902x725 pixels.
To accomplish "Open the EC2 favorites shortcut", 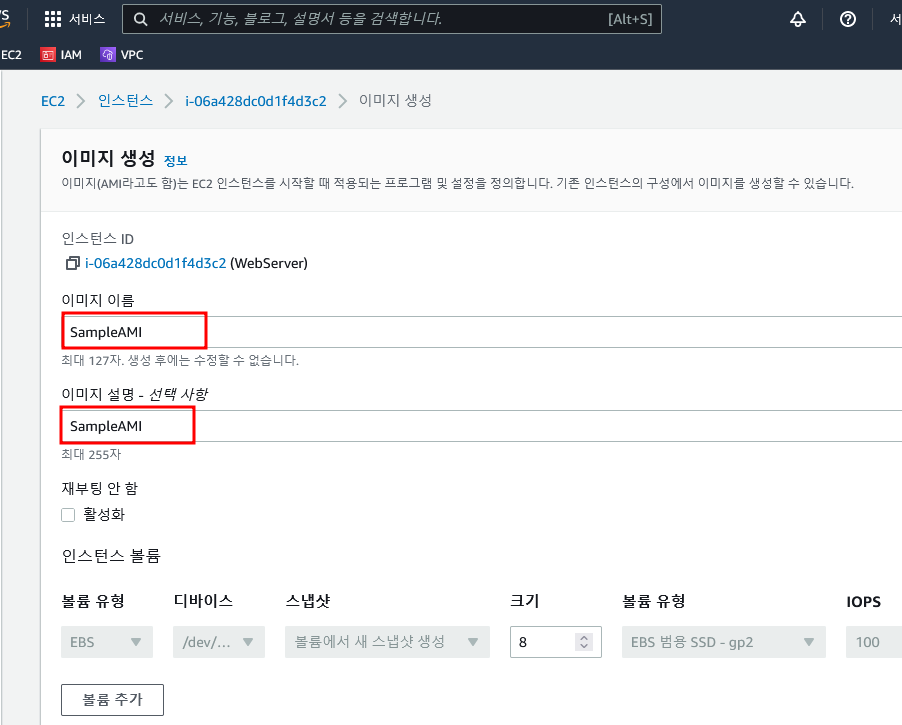I will (11, 55).
